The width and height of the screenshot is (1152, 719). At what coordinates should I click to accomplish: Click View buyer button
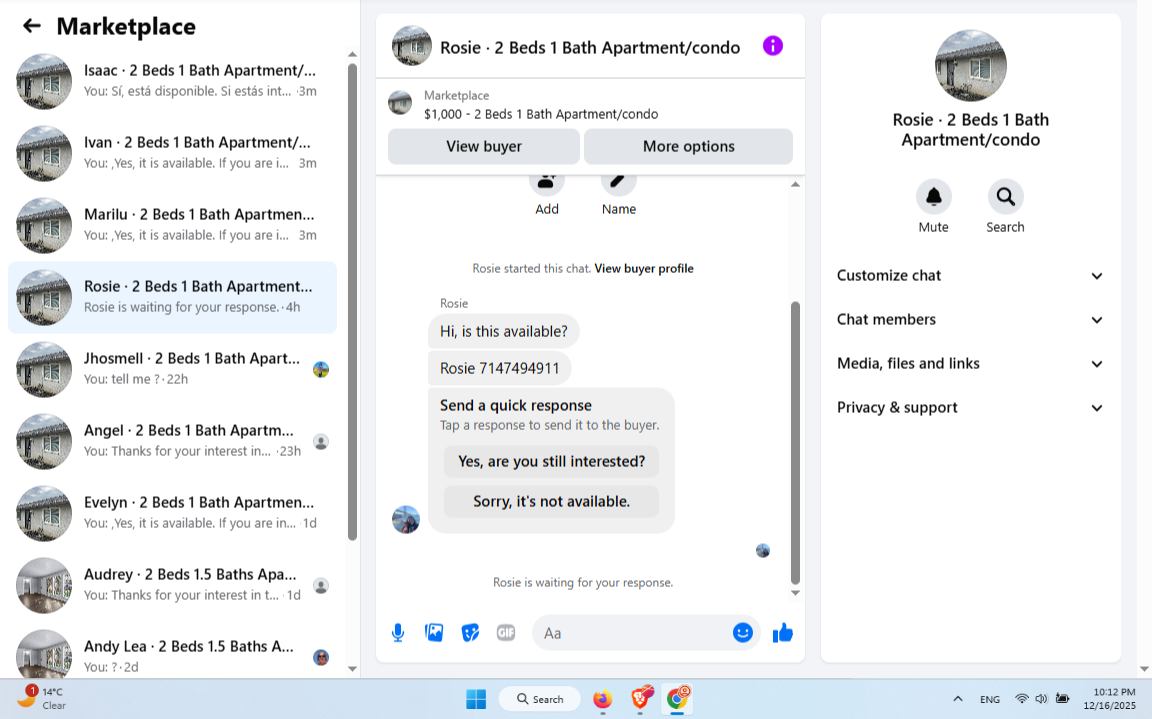click(x=483, y=146)
